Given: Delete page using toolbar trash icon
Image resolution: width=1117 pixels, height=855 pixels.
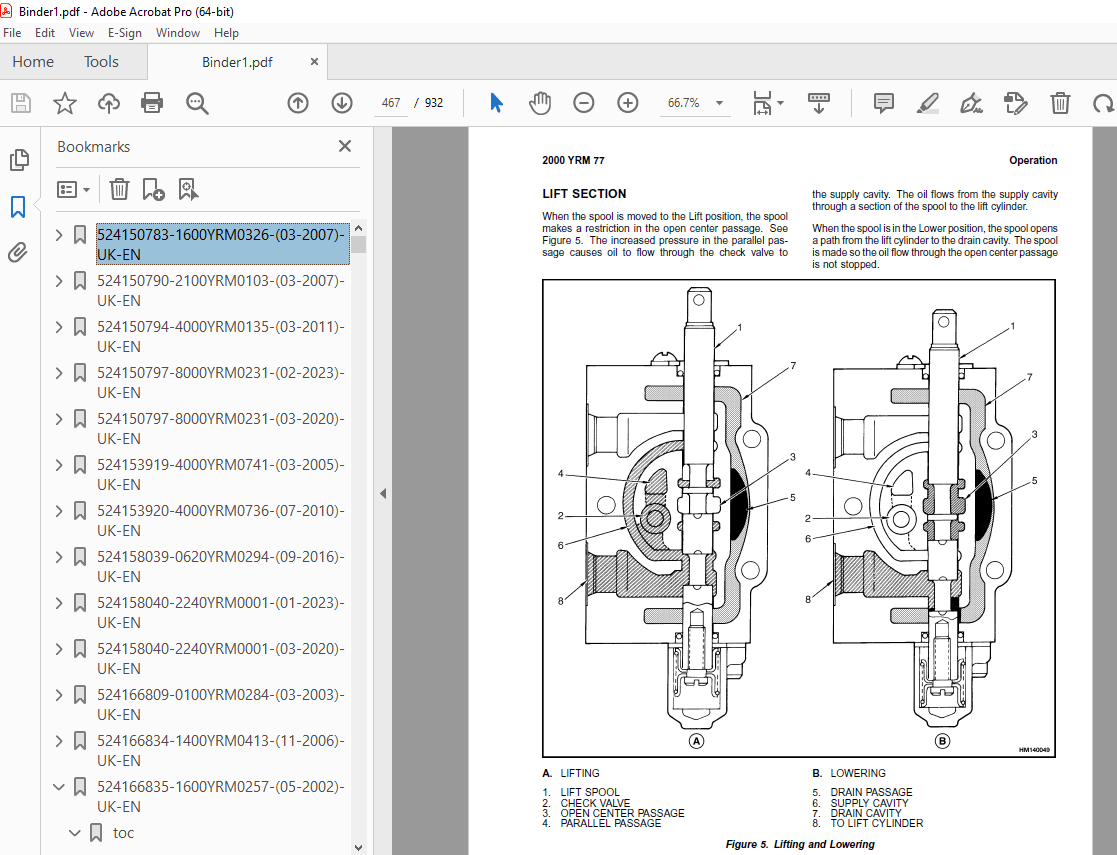Looking at the screenshot, I should pos(1060,103).
